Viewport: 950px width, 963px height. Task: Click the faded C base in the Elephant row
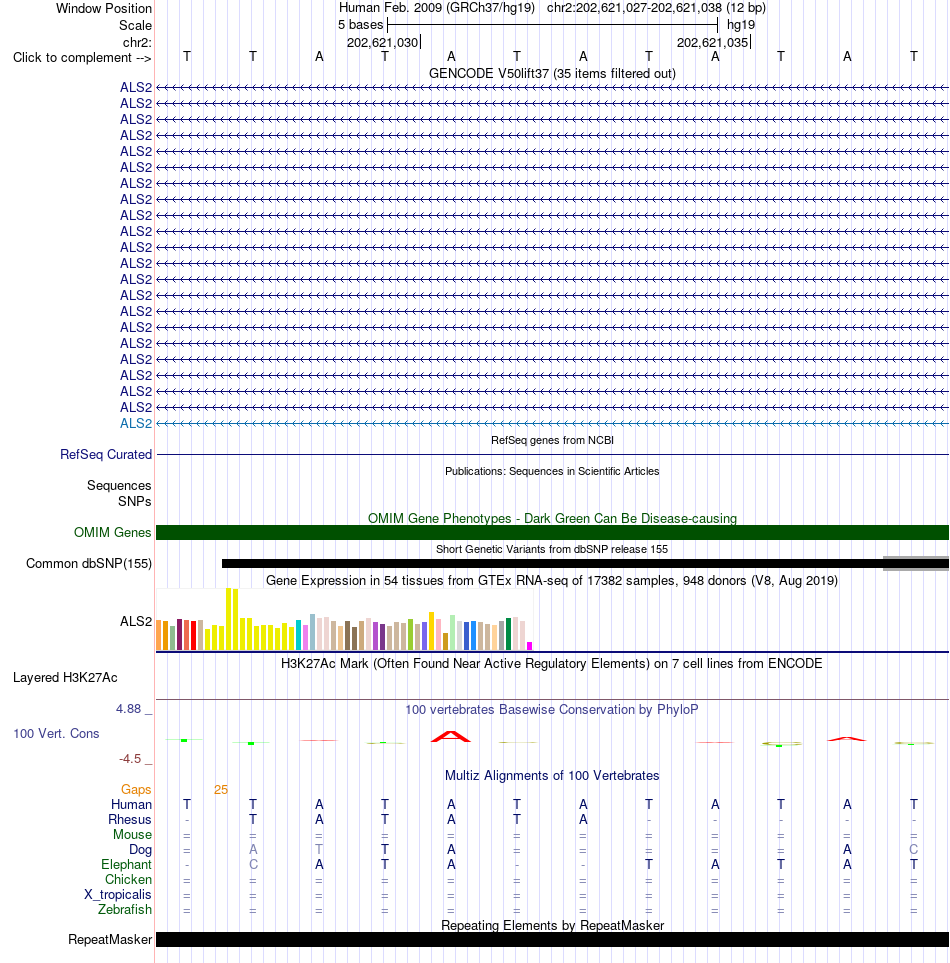click(253, 865)
